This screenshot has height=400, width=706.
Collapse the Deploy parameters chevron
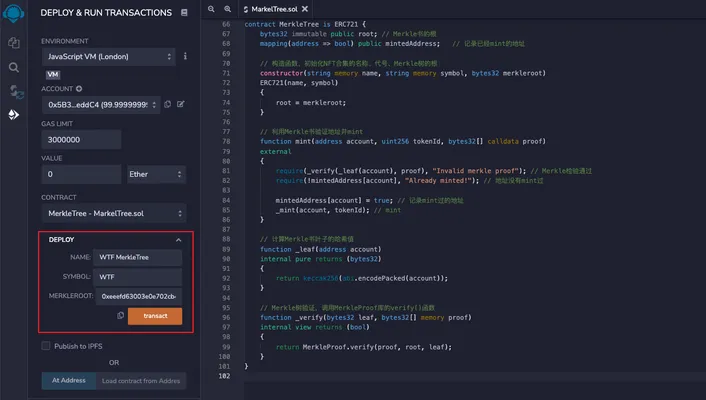pos(179,240)
